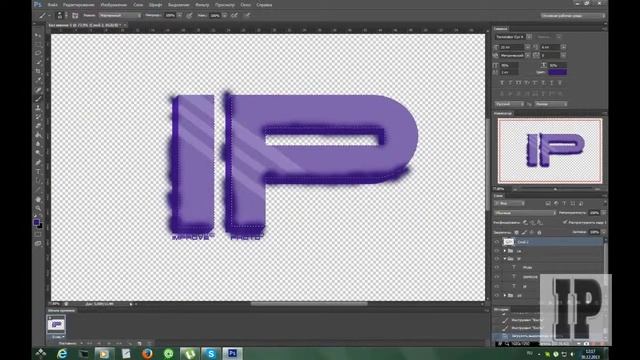Toggle visibility of first group layer
640x360 pixels.
[x=497, y=251]
